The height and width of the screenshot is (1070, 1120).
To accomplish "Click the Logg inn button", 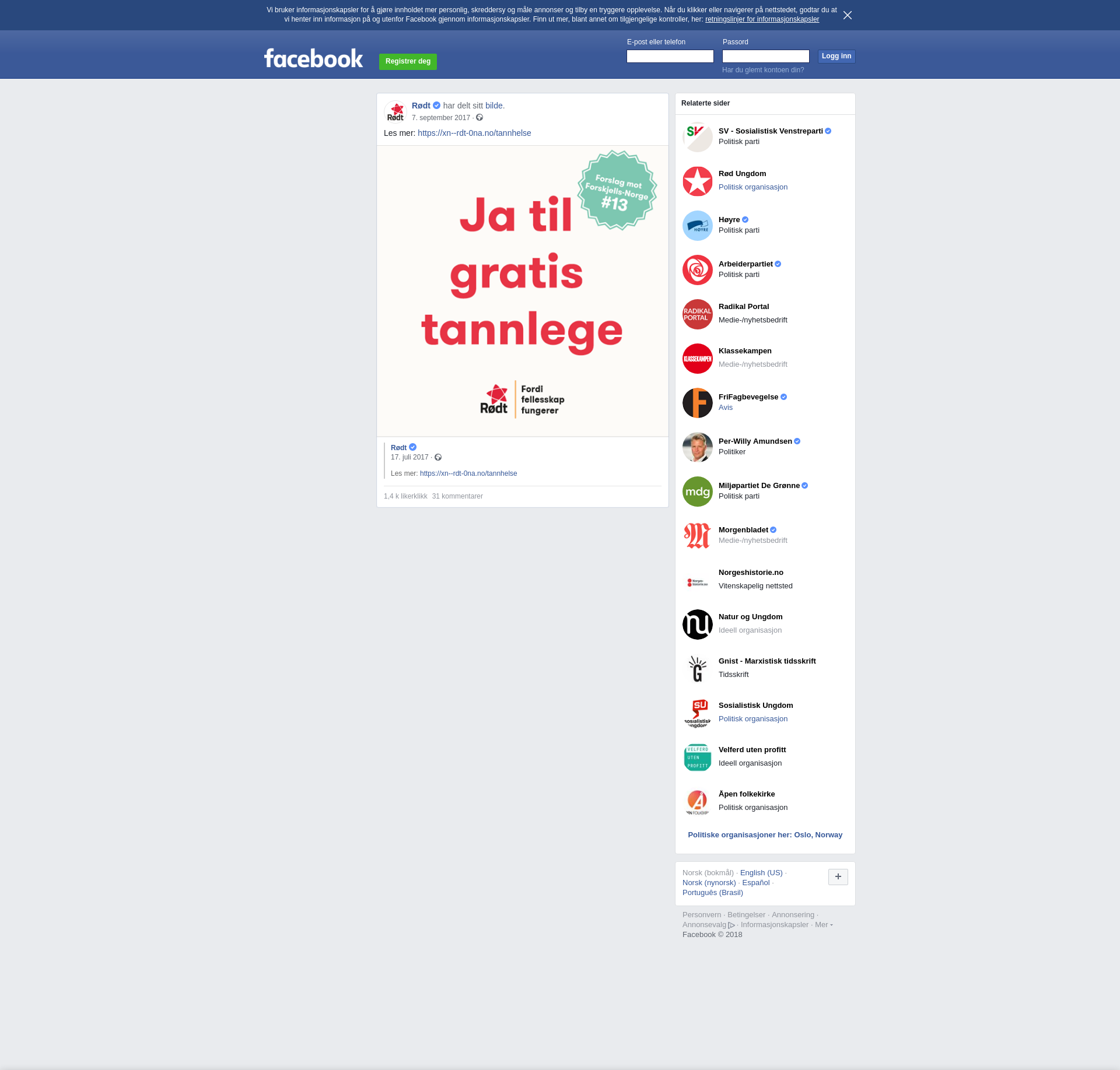I will tap(836, 56).
